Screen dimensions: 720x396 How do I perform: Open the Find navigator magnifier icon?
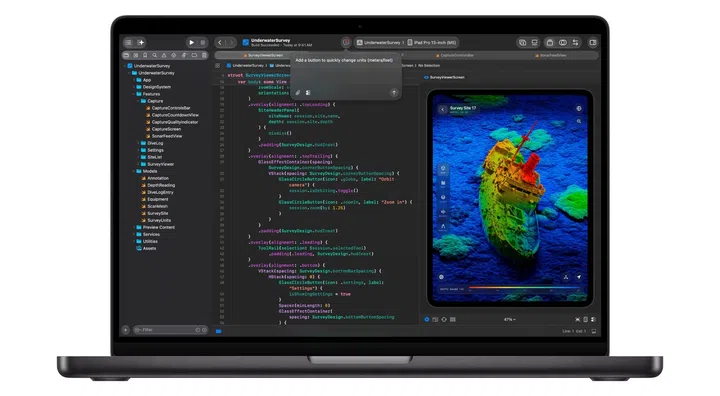click(155, 55)
